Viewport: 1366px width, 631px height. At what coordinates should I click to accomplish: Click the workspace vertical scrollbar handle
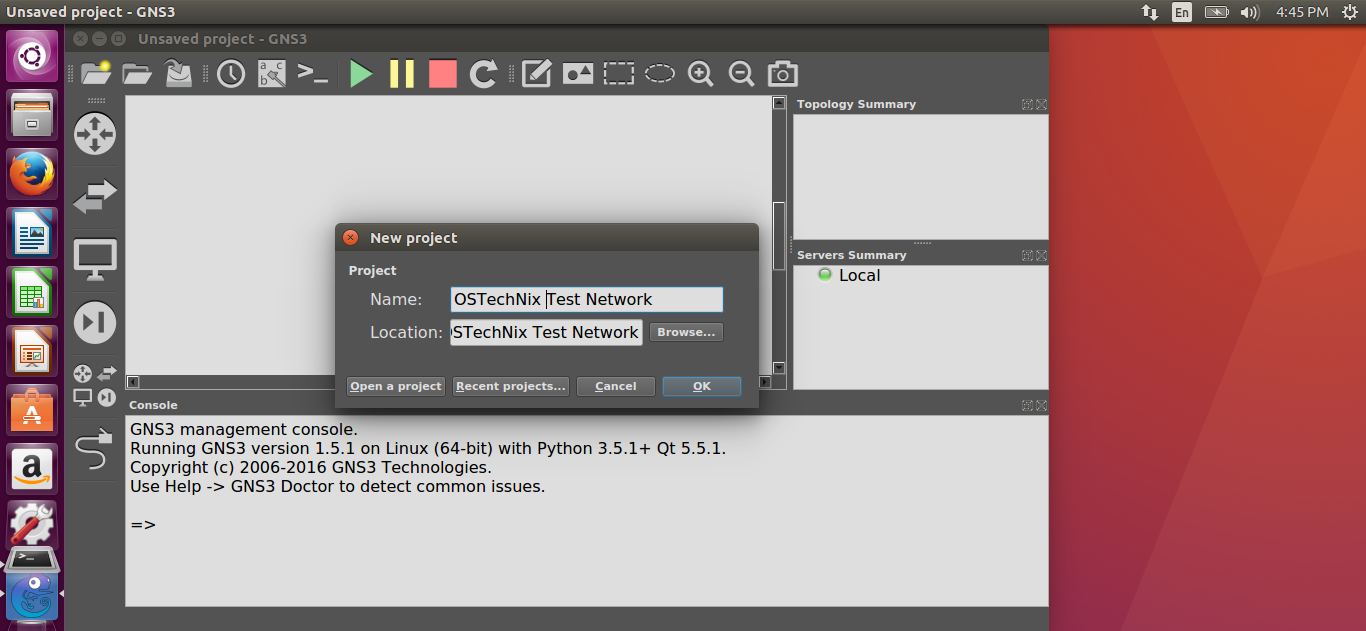pos(779,235)
